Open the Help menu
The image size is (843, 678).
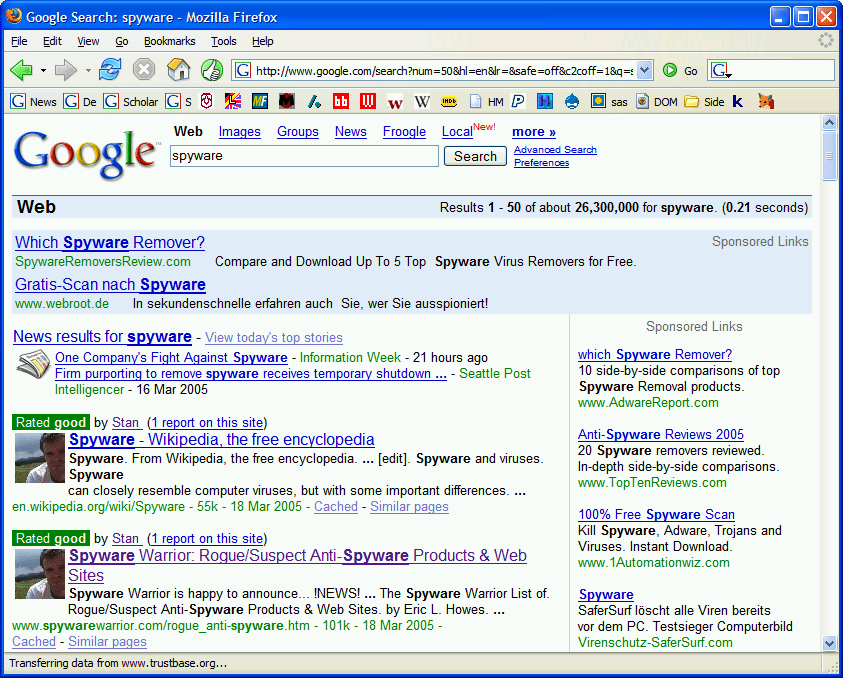coord(263,41)
